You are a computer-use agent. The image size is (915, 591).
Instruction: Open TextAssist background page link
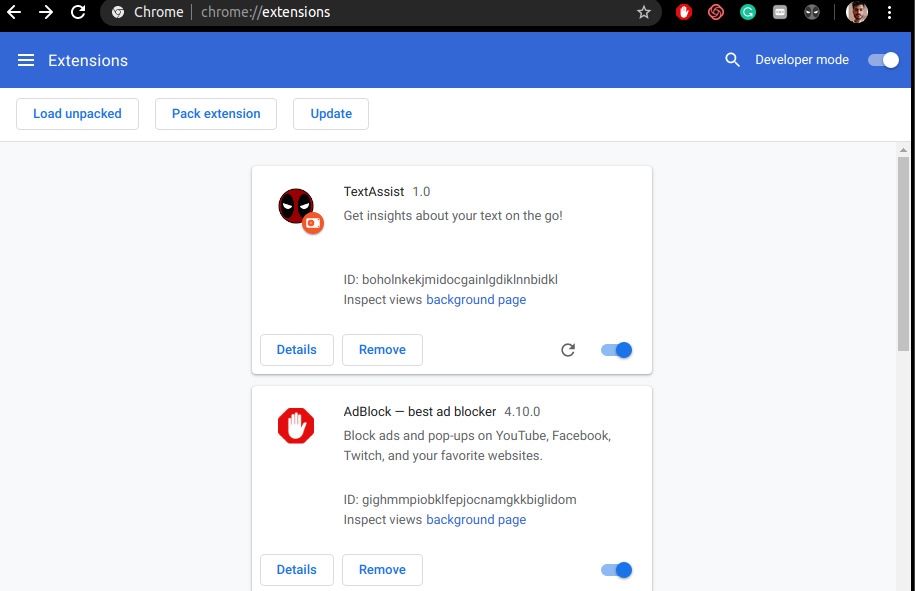(476, 300)
